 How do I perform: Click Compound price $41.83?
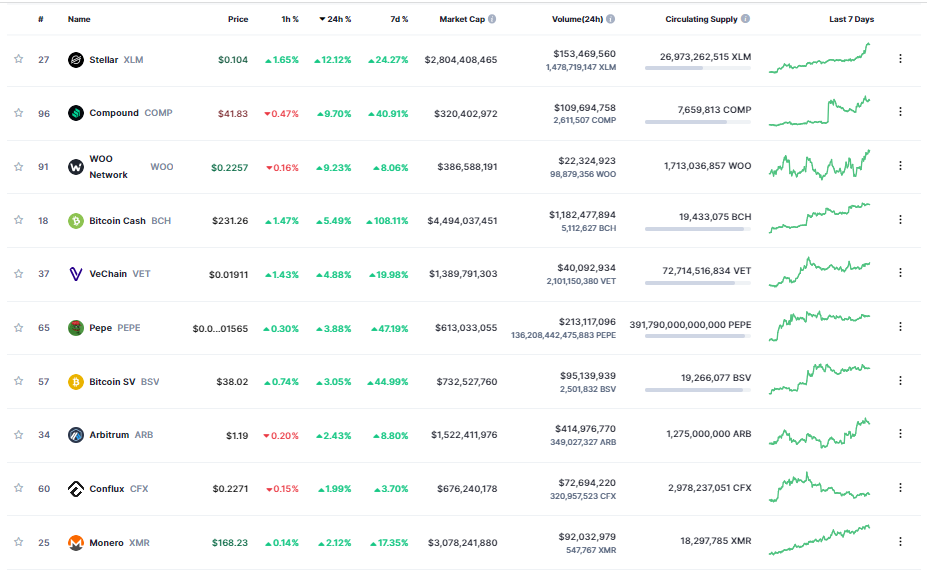(233, 113)
